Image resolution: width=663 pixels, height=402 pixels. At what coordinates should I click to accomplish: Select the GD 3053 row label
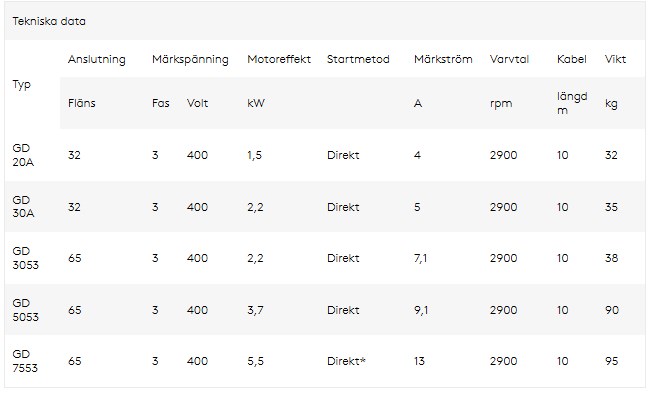[x=24, y=258]
